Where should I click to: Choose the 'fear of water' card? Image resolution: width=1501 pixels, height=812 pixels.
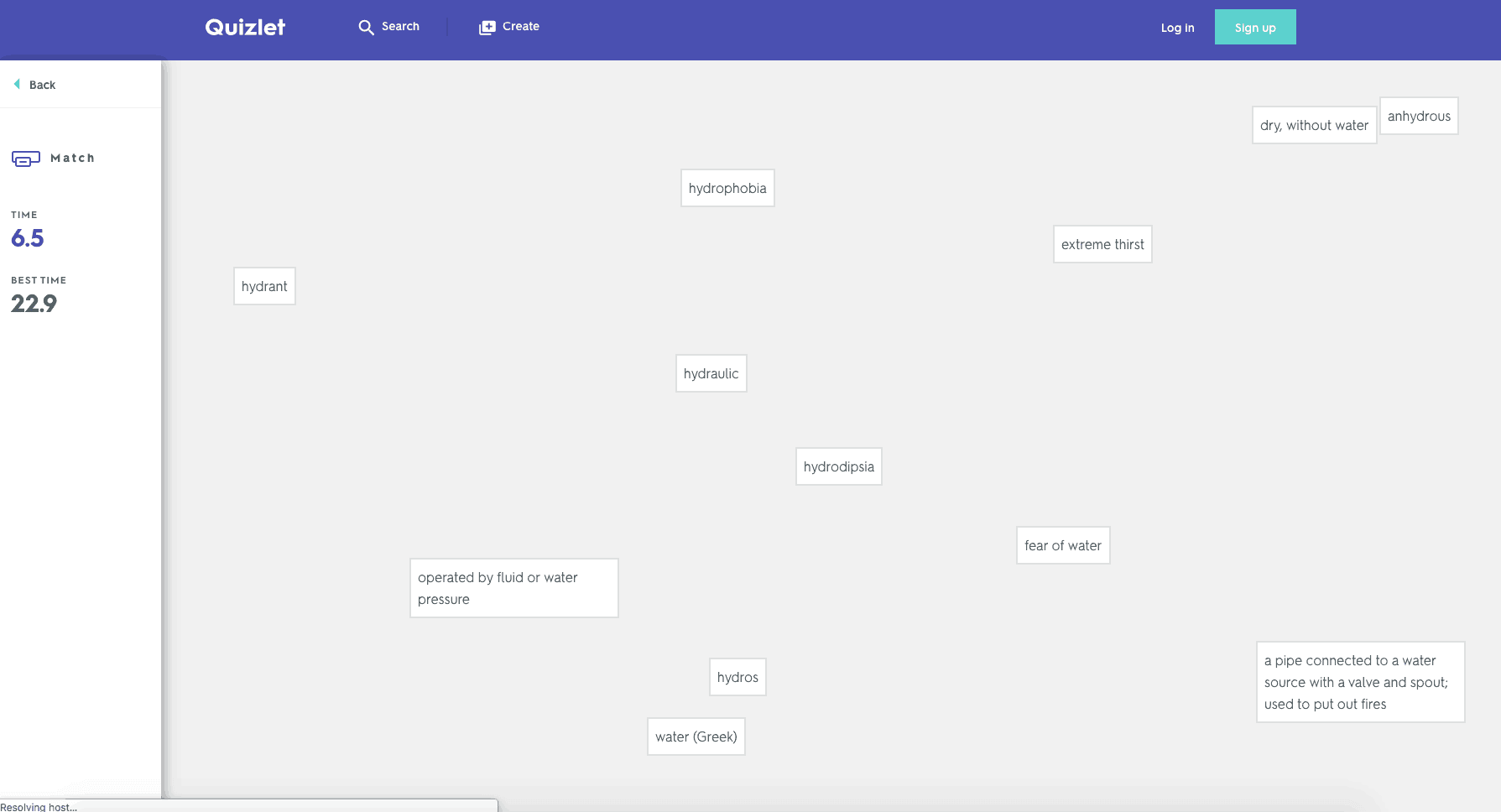[1063, 545]
